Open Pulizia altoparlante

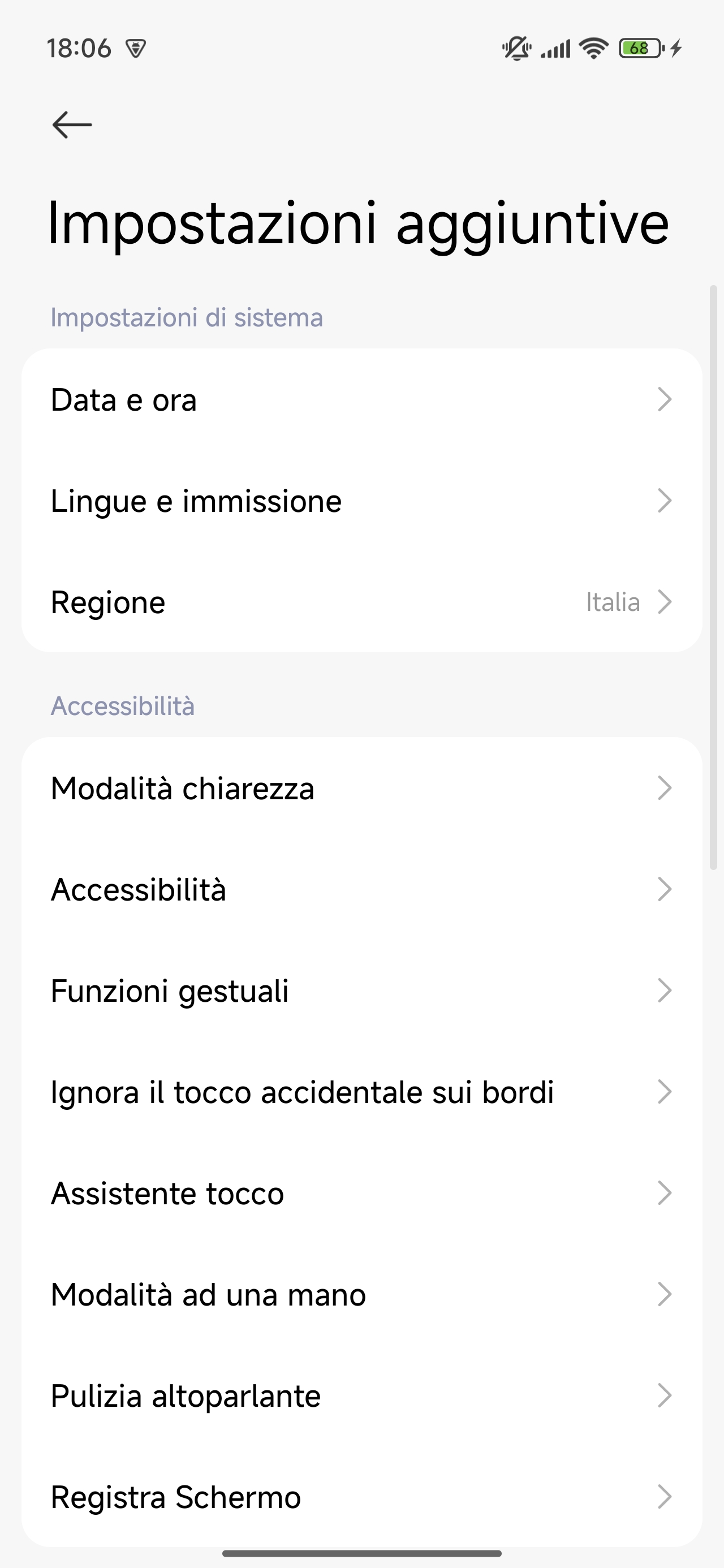[x=361, y=1395]
